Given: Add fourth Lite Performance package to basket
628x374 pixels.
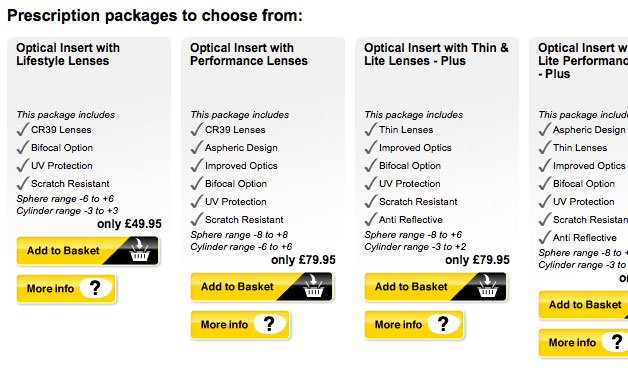Looking at the screenshot, I should 584,305.
